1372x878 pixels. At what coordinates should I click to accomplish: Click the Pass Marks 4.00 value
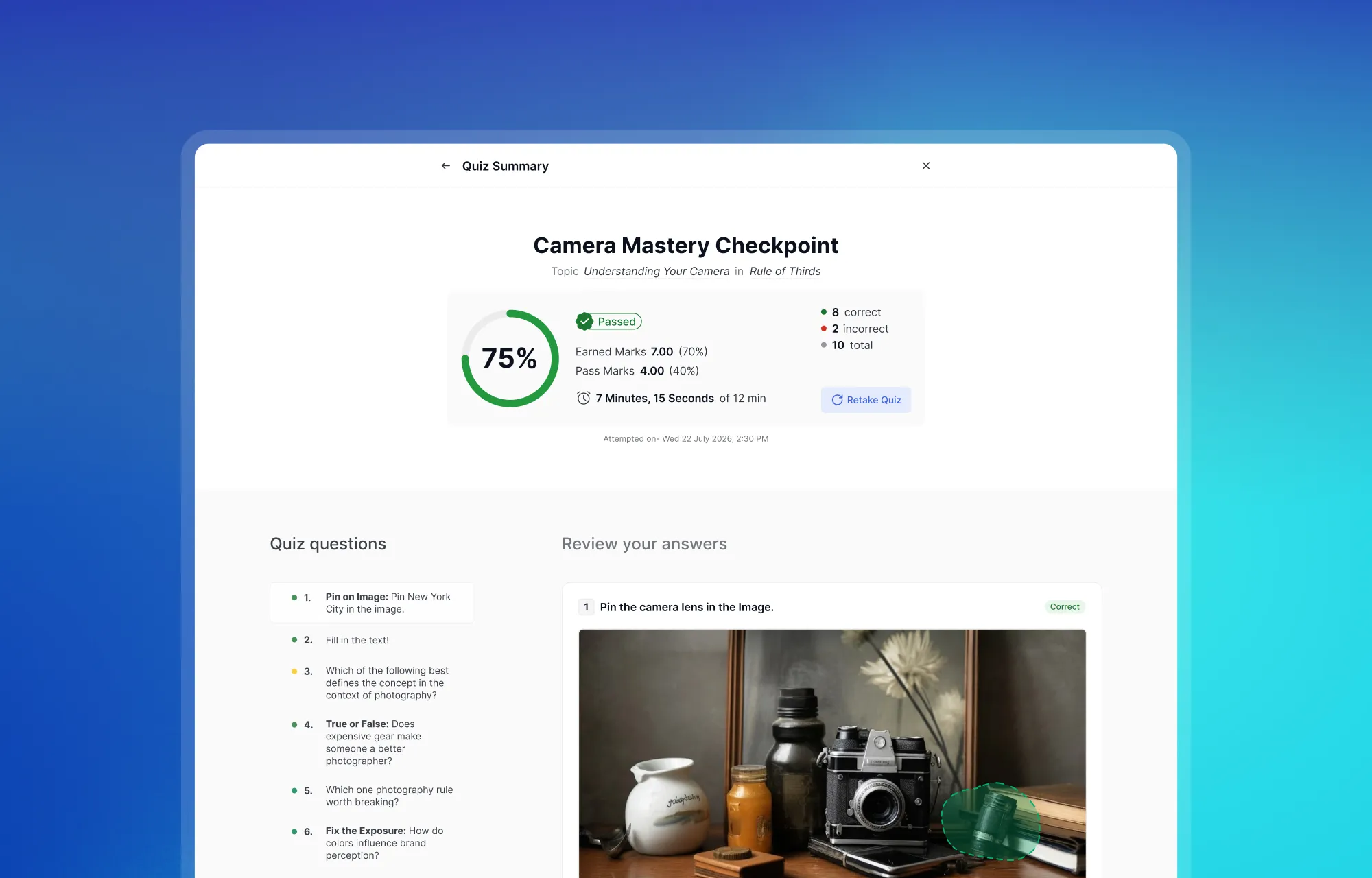tap(652, 371)
